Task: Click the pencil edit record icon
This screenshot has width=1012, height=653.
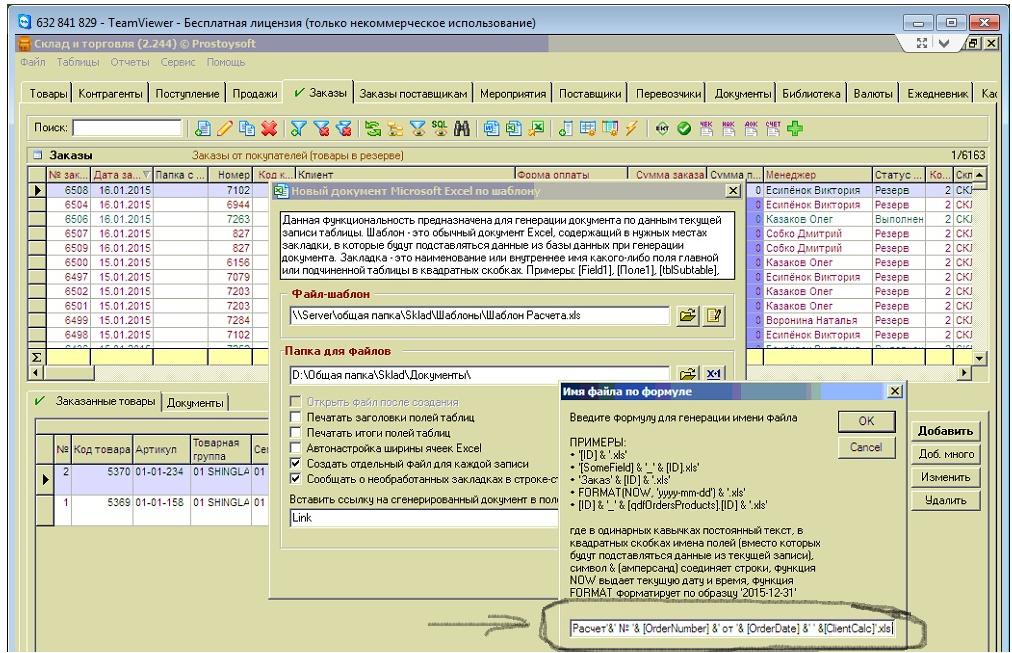Action: click(225, 129)
